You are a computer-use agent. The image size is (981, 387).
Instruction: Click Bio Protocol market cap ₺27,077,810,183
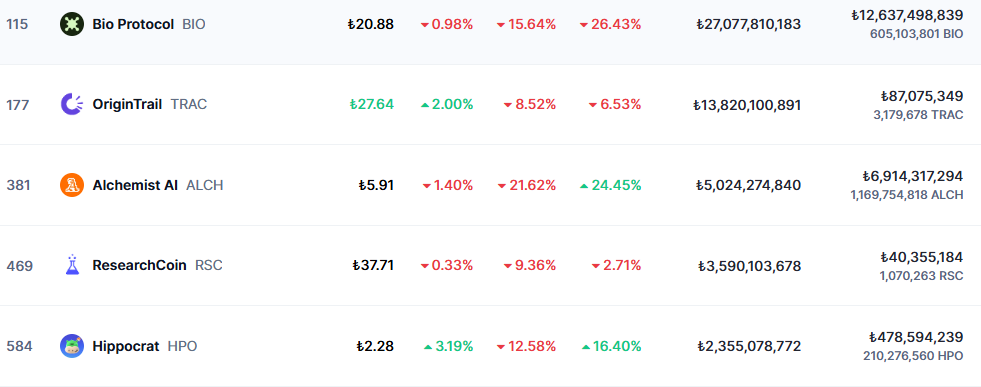[748, 24]
